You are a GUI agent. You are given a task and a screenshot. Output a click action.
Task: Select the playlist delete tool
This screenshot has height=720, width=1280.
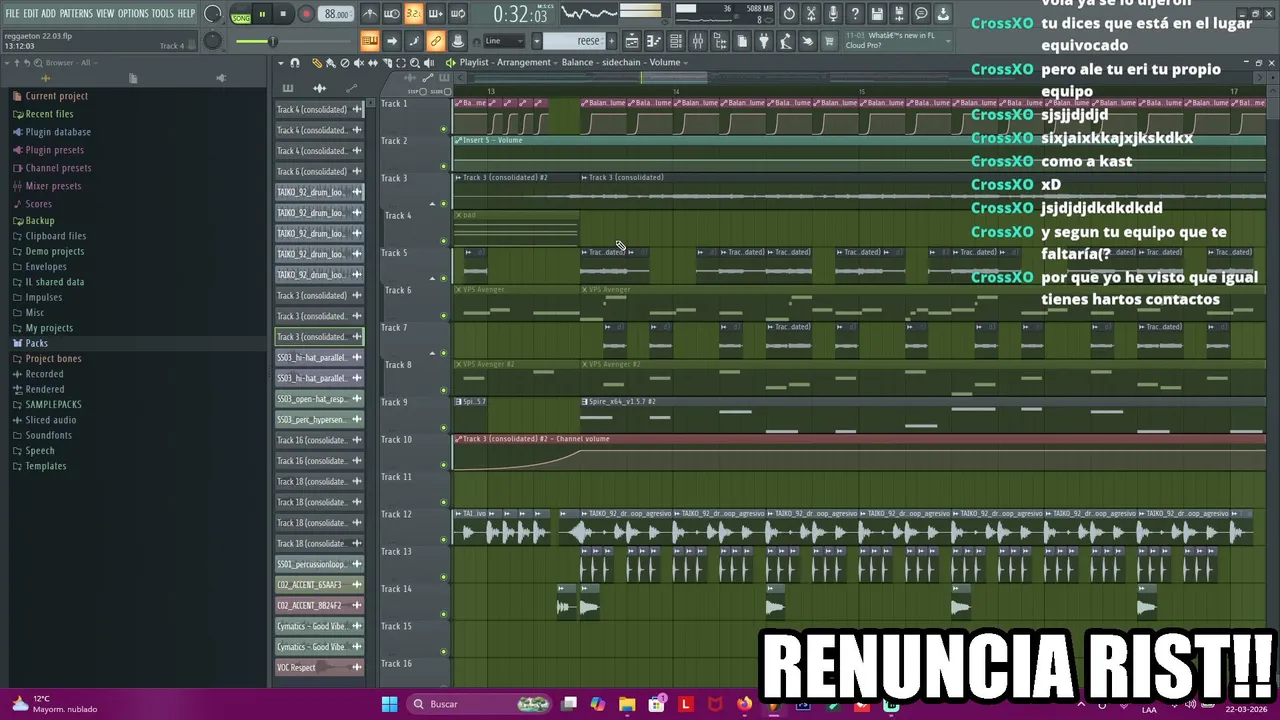[x=345, y=63]
